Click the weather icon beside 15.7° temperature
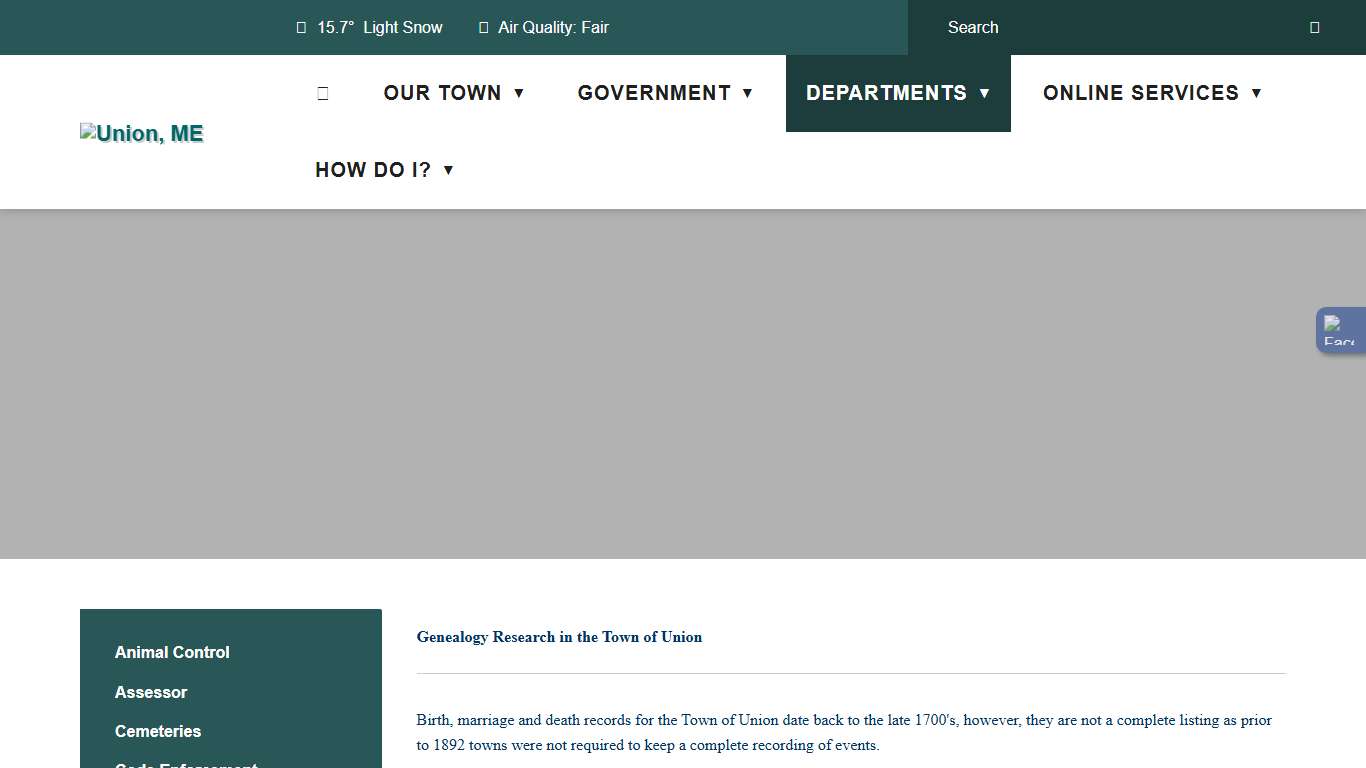 coord(301,28)
